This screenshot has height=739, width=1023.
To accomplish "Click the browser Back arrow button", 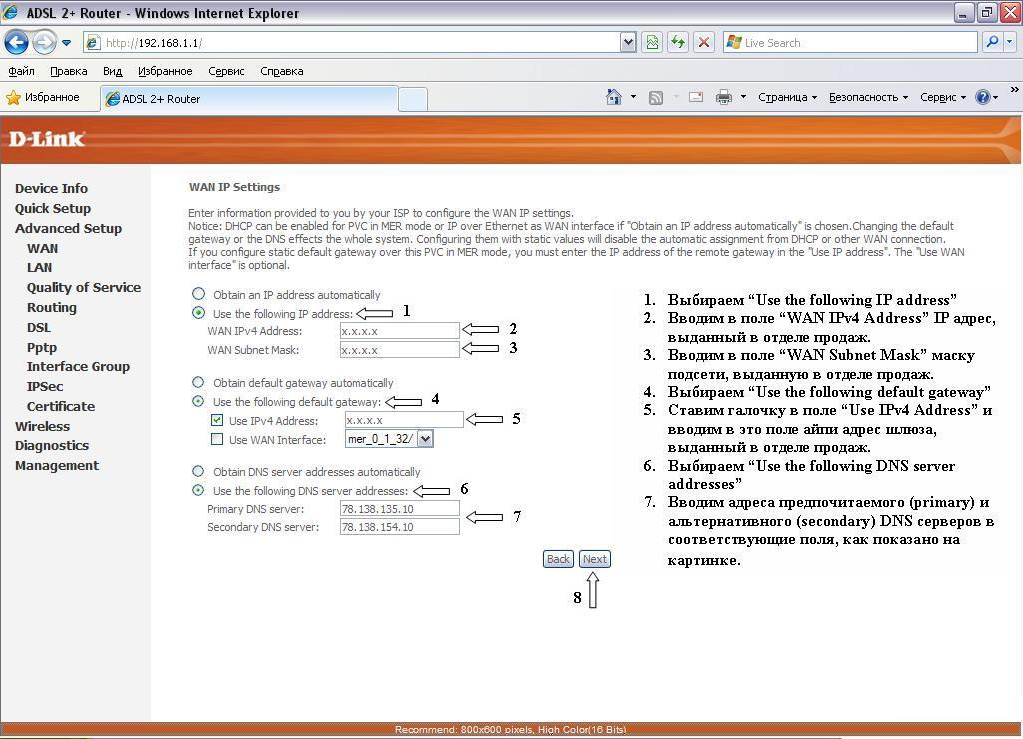I will pyautogui.click(x=16, y=43).
